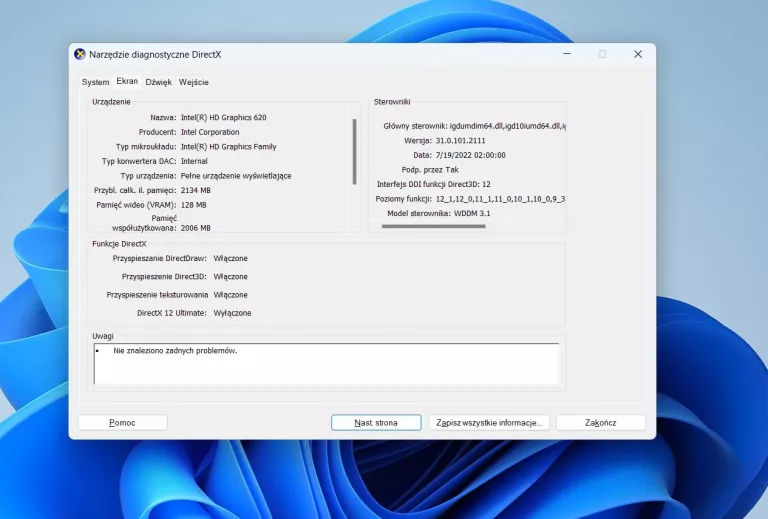768x519 pixels.
Task: Click Zapisz wszystkie informacje button
Action: 489,423
